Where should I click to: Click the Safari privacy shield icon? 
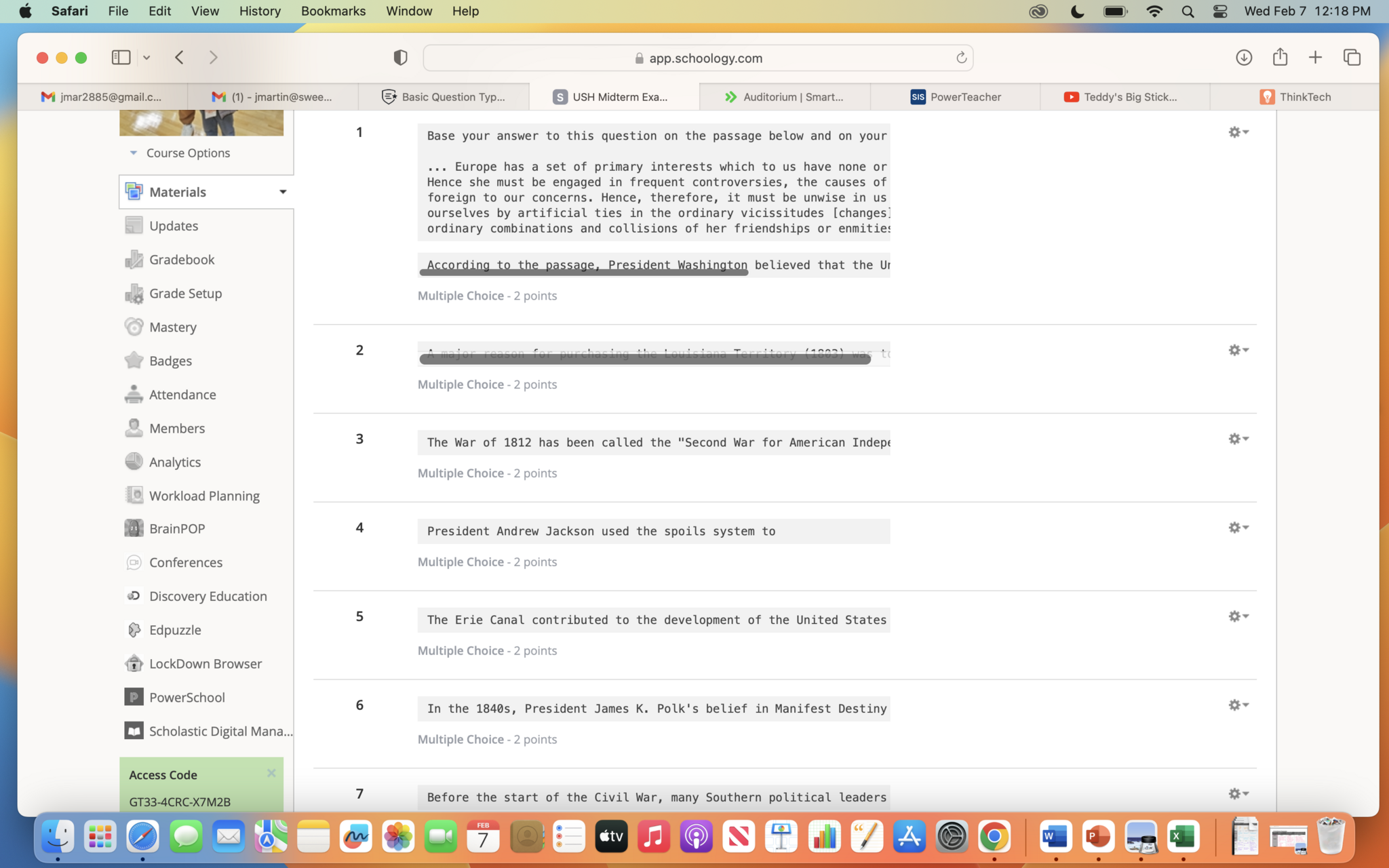tap(400, 58)
